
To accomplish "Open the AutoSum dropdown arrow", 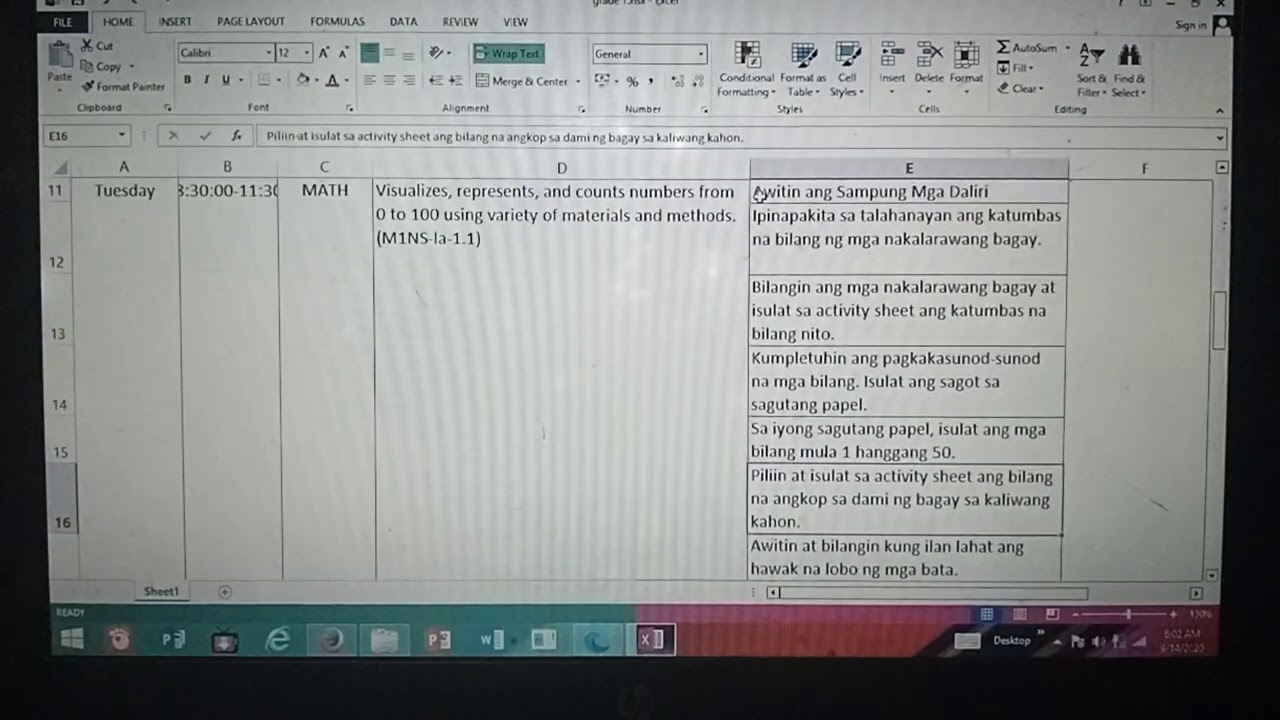I will click(1067, 48).
